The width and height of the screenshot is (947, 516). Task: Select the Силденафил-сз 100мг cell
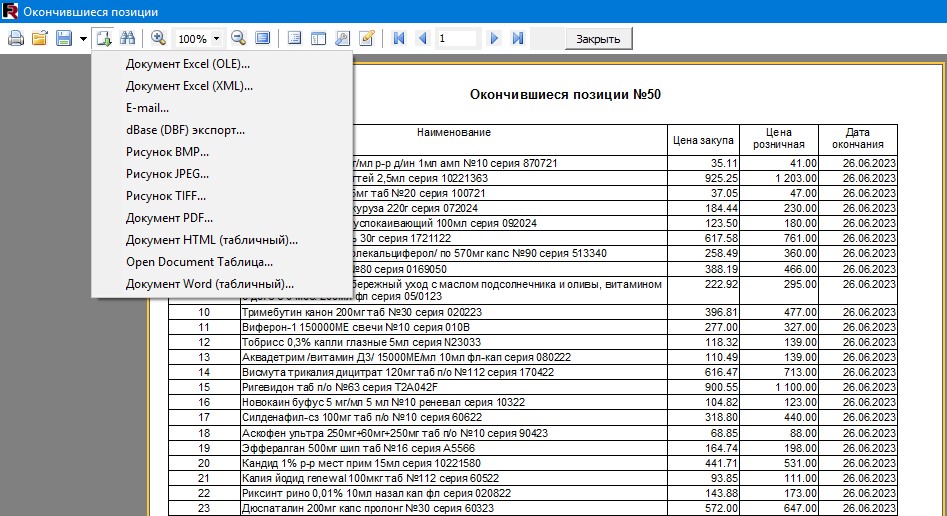[454, 418]
